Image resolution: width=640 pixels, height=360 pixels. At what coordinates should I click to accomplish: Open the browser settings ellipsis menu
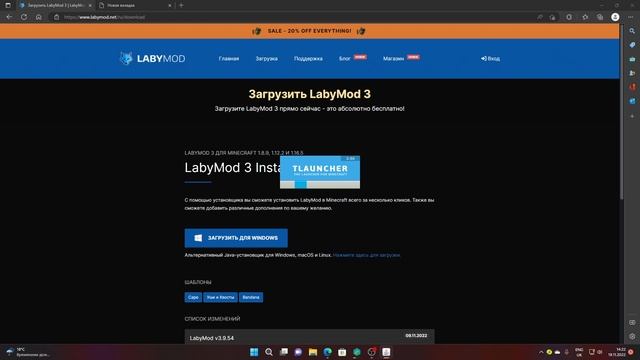tap(631, 17)
